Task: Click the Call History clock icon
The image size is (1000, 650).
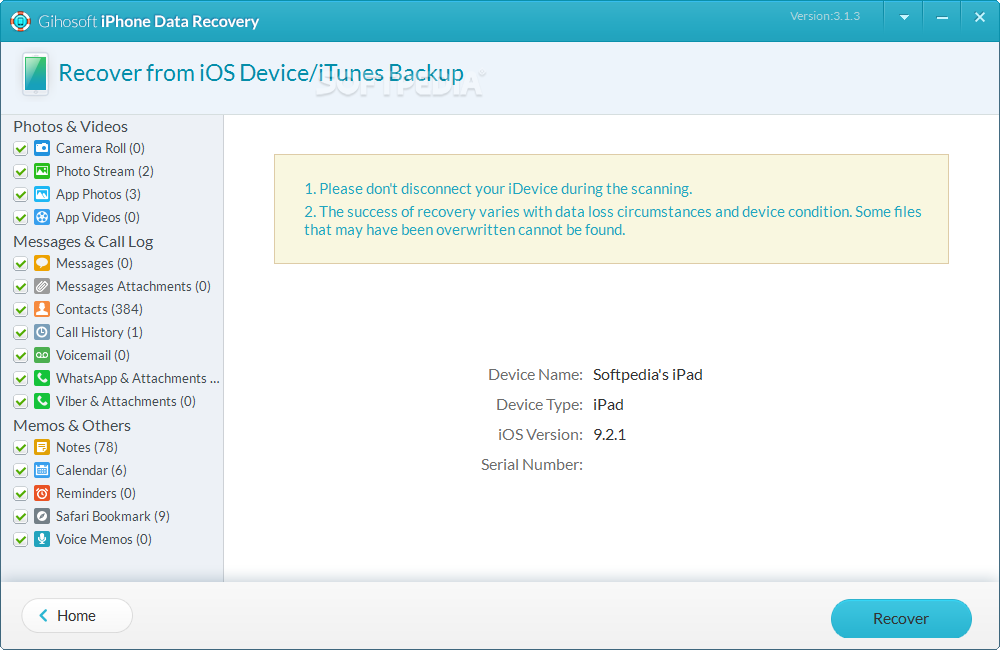Action: [42, 332]
